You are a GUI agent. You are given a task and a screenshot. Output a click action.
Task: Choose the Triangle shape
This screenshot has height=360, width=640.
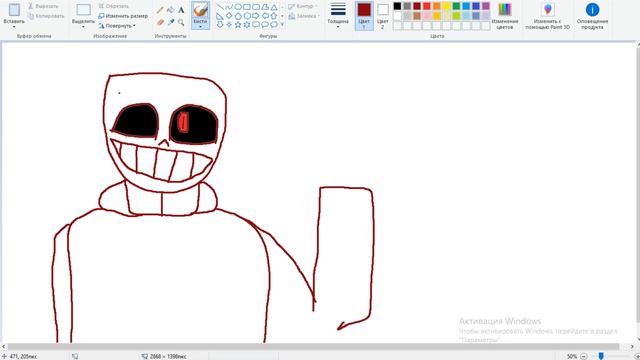click(274, 7)
